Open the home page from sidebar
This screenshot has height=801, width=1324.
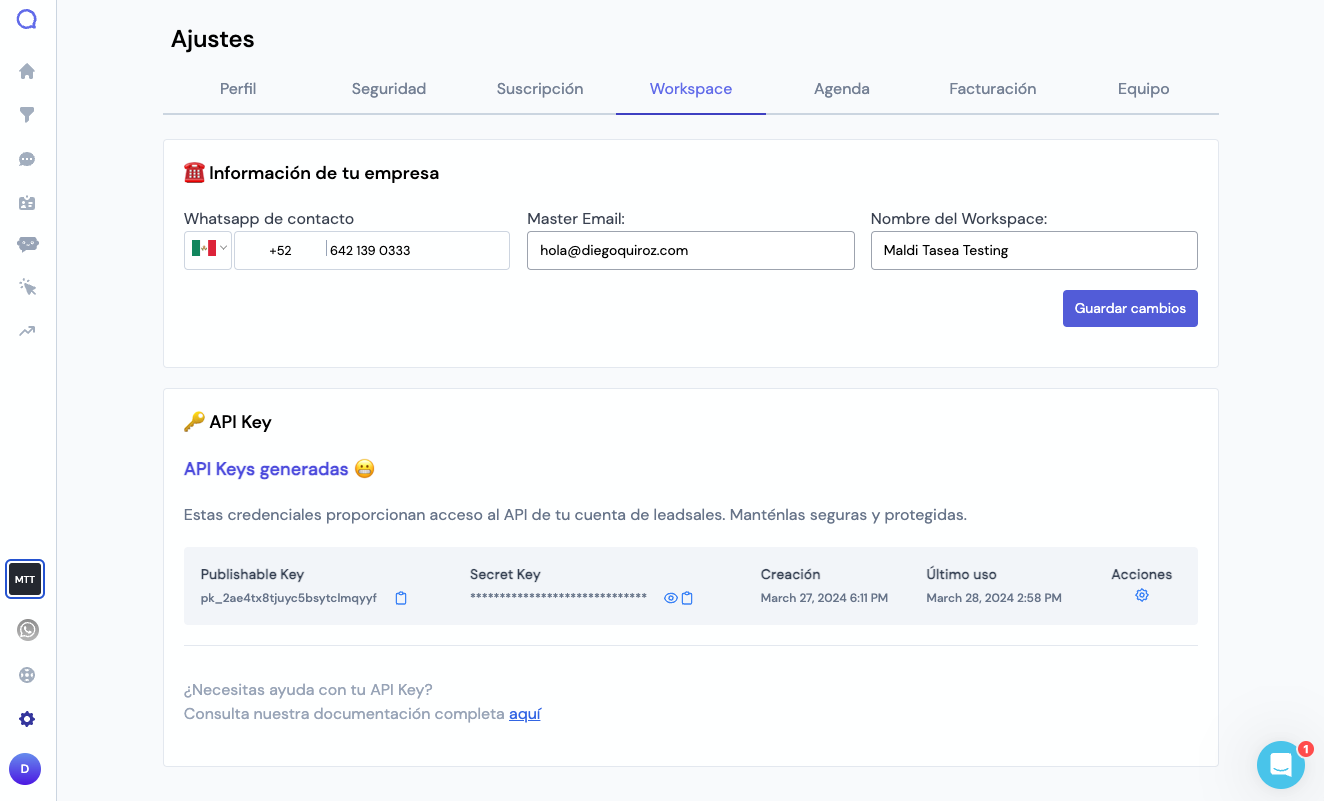coord(27,71)
